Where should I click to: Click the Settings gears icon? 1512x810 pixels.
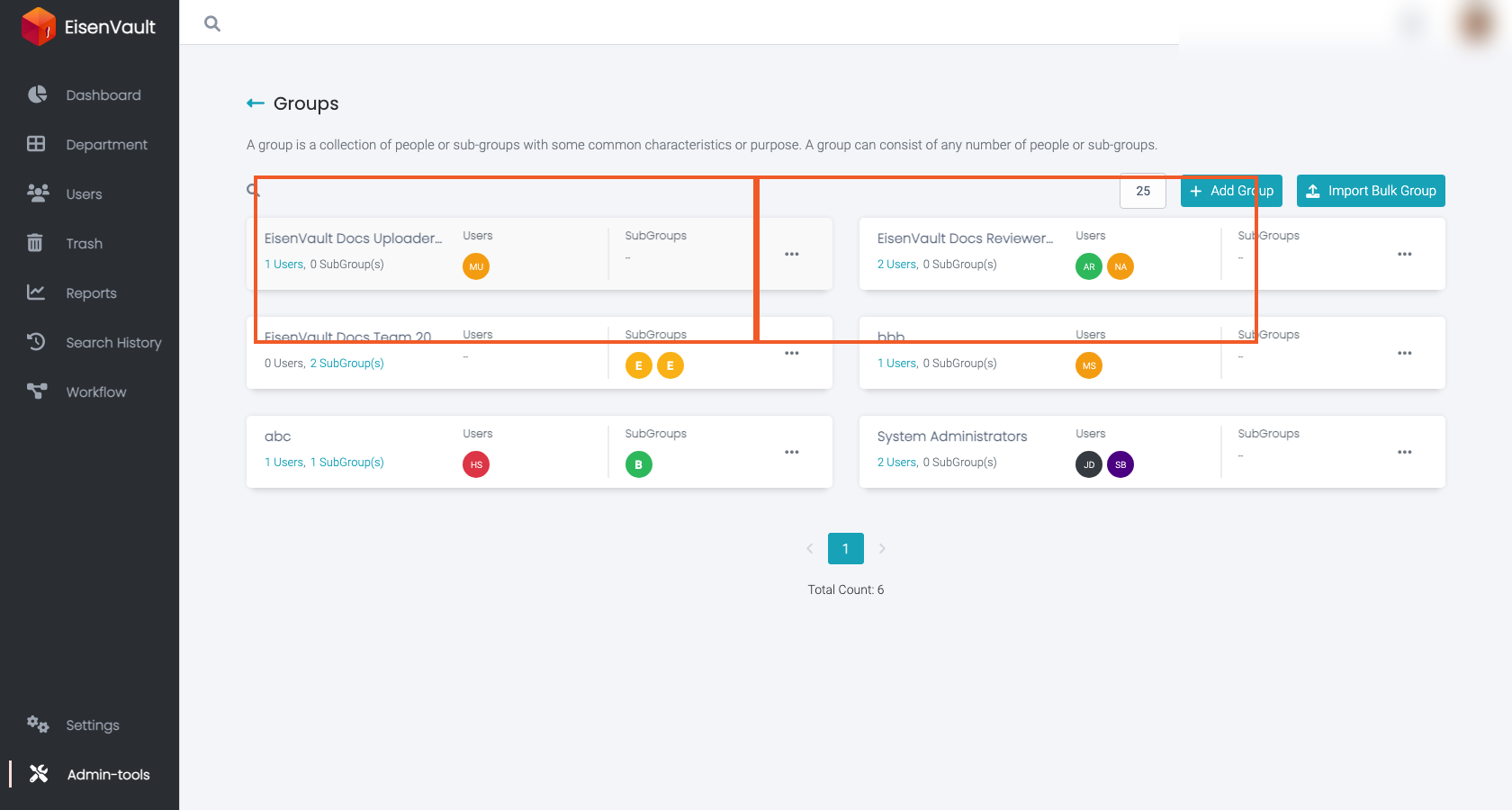tap(38, 724)
